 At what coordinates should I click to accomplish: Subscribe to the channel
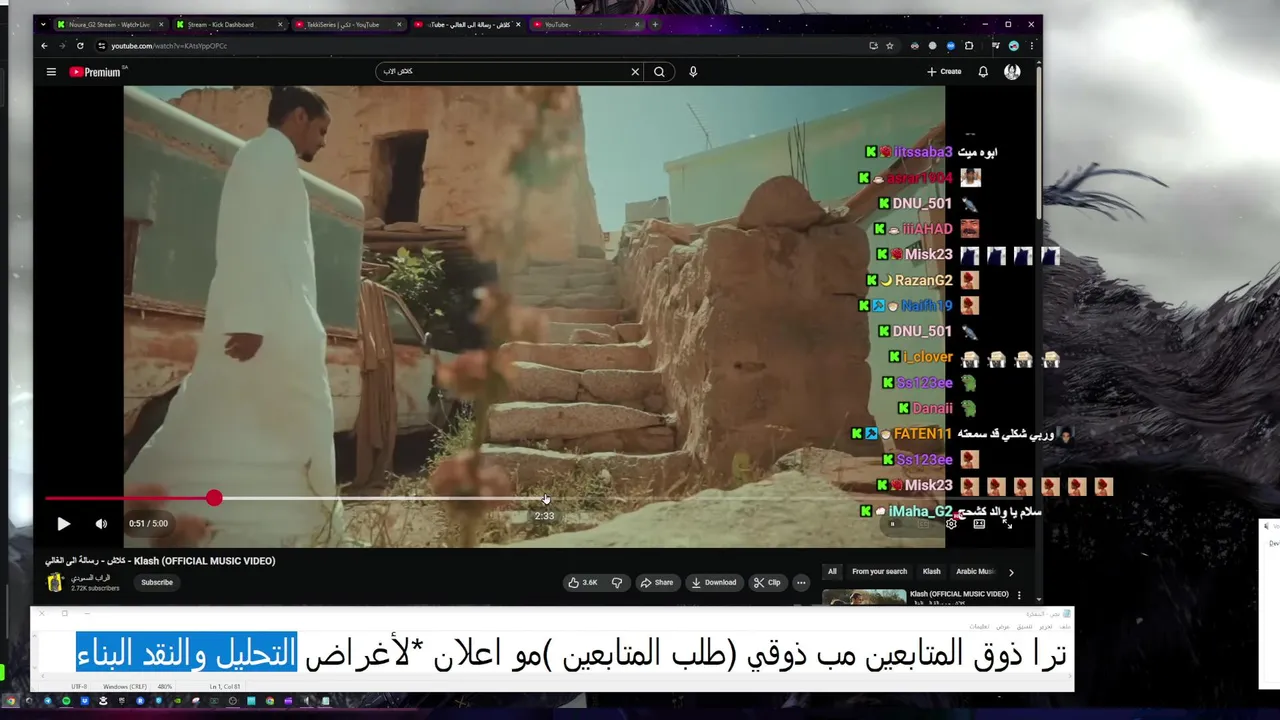(x=157, y=582)
